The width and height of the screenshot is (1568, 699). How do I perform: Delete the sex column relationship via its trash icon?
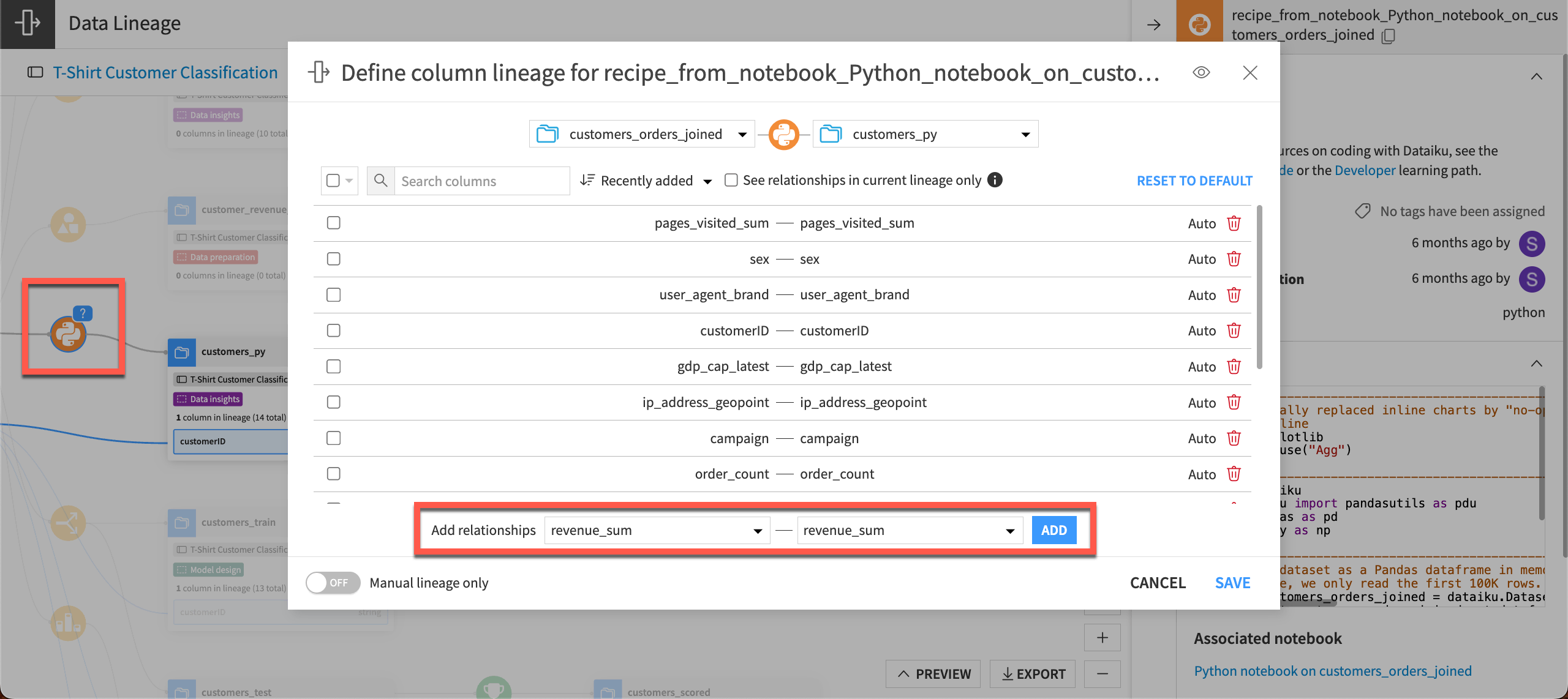1234,258
